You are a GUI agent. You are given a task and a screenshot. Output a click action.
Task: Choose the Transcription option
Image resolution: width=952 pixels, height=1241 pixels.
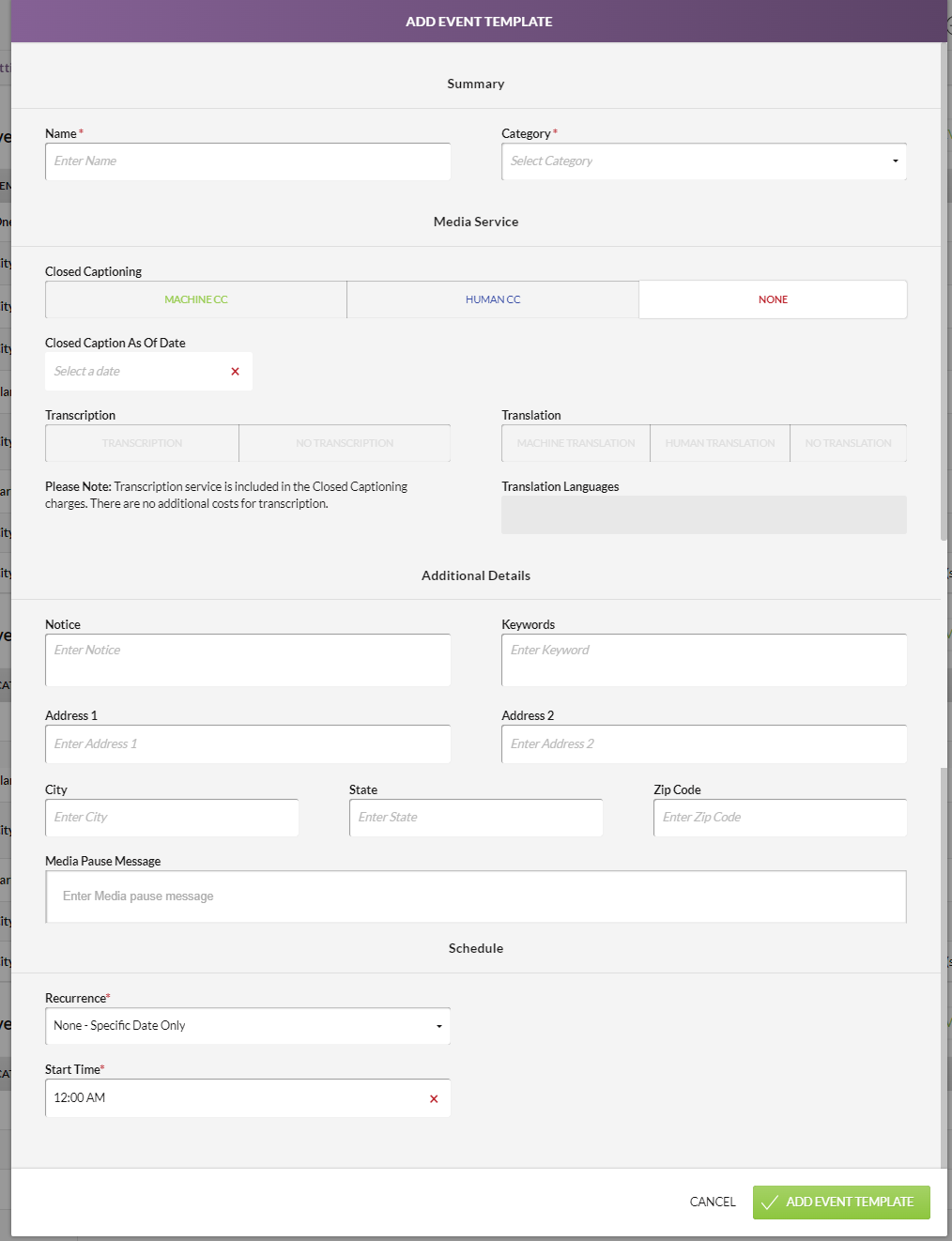[x=142, y=443]
